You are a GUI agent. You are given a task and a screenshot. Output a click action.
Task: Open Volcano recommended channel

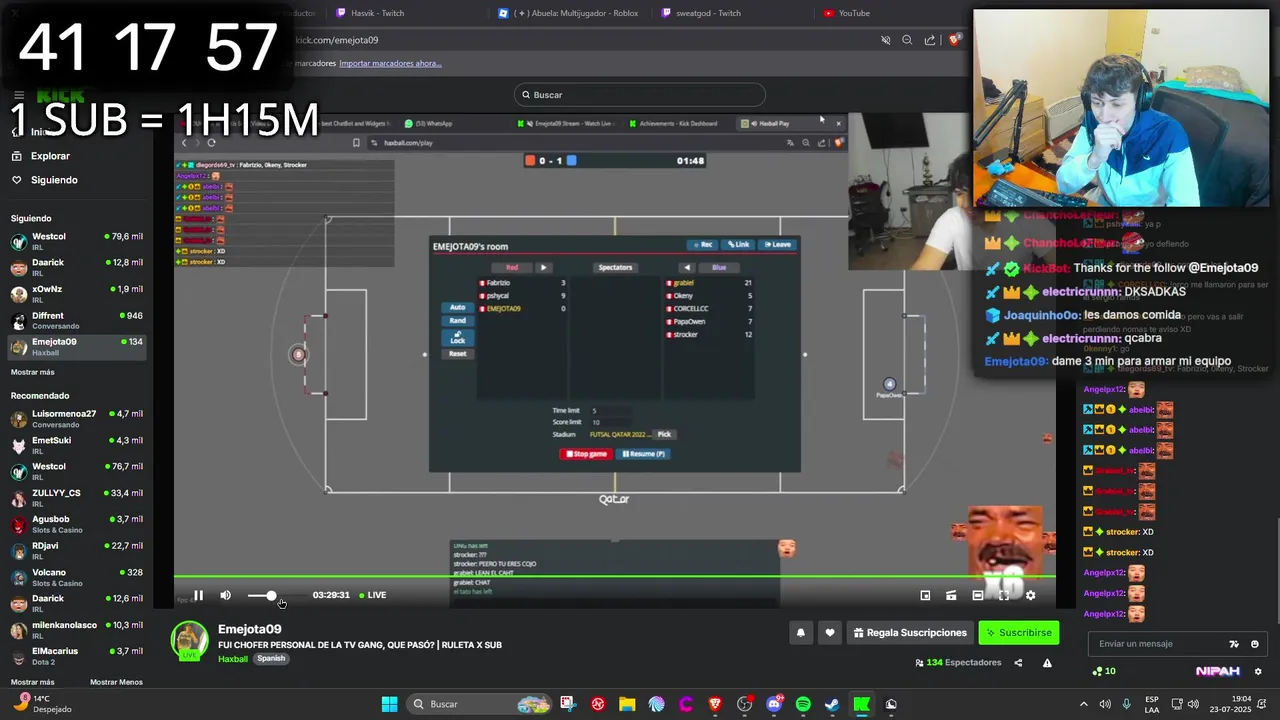(76, 577)
